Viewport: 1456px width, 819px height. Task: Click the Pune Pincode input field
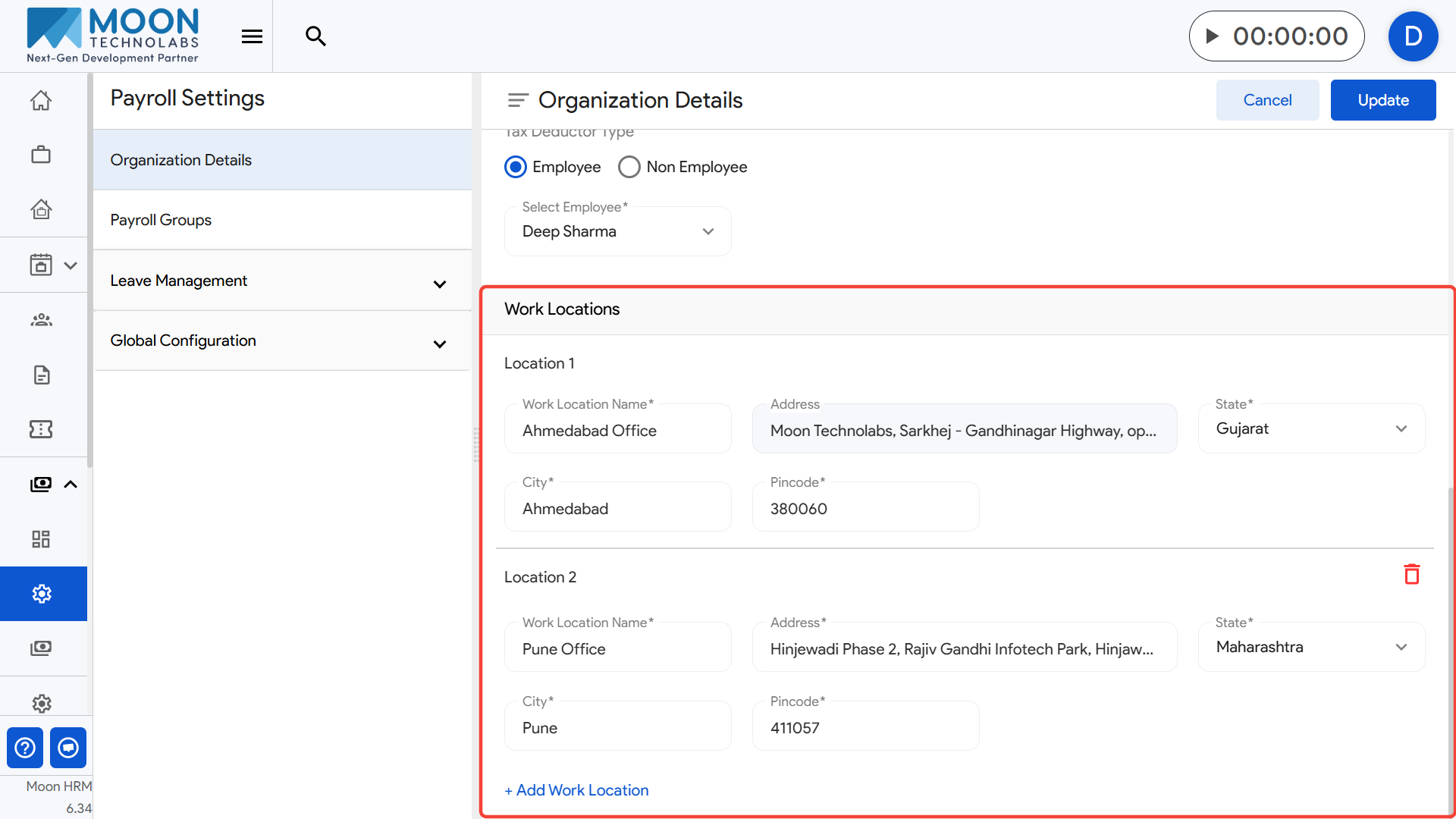865,728
